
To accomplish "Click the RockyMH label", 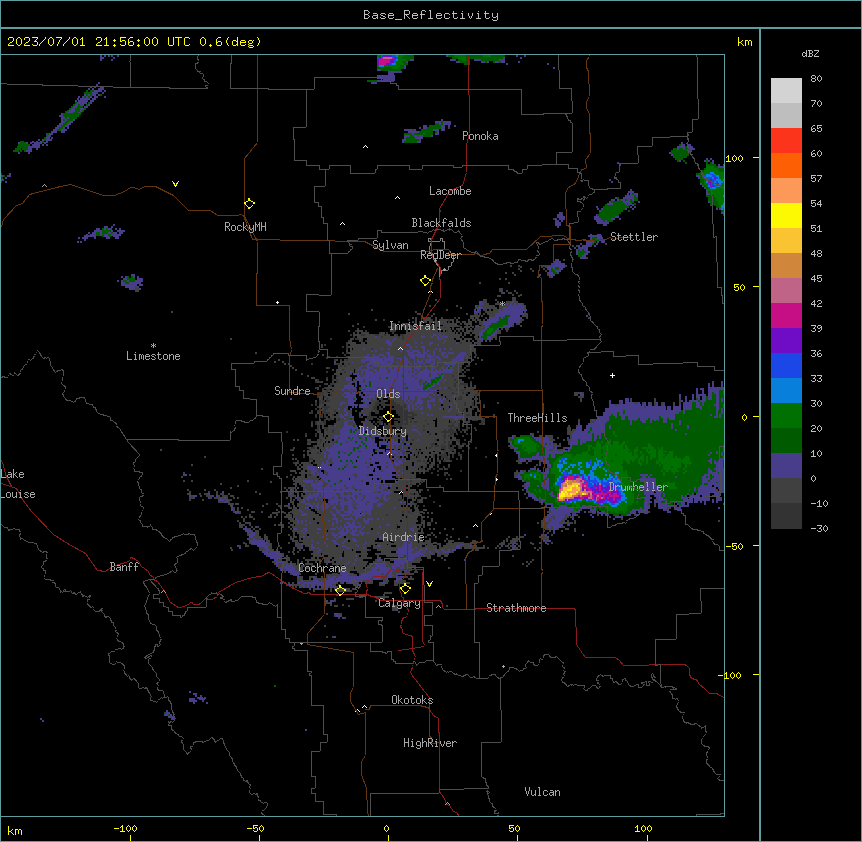I will point(245,227).
